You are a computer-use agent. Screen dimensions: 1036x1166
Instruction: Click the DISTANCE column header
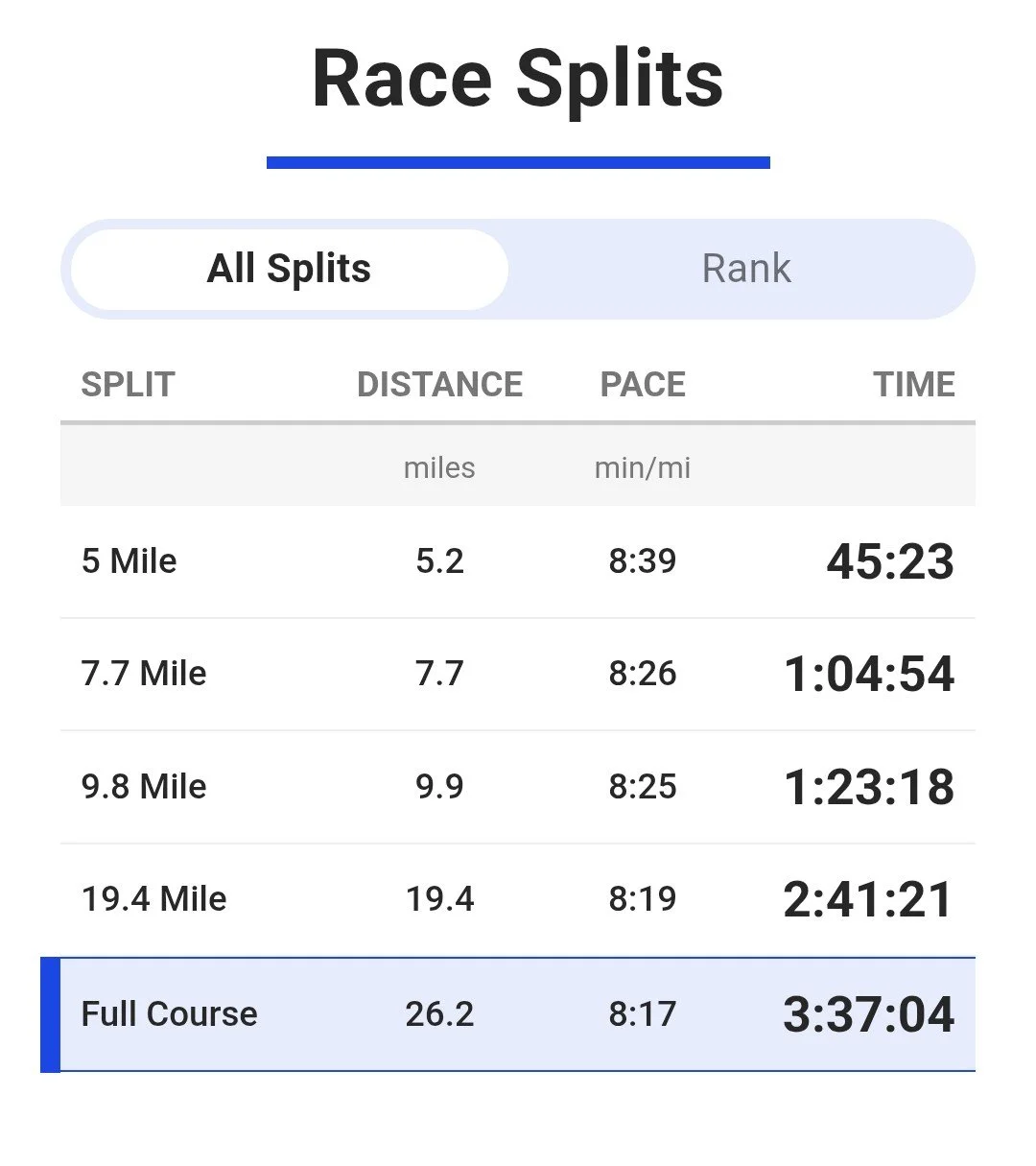click(x=440, y=385)
